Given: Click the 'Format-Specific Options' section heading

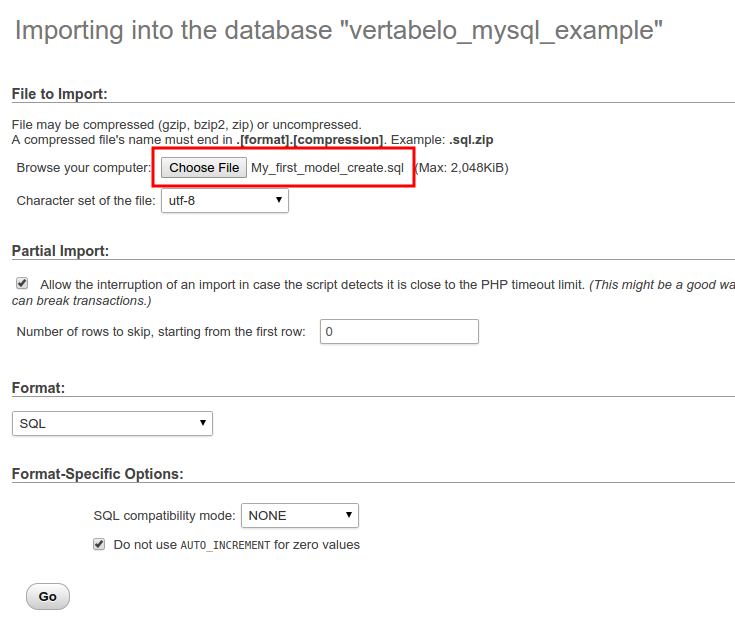Looking at the screenshot, I should [x=97, y=474].
